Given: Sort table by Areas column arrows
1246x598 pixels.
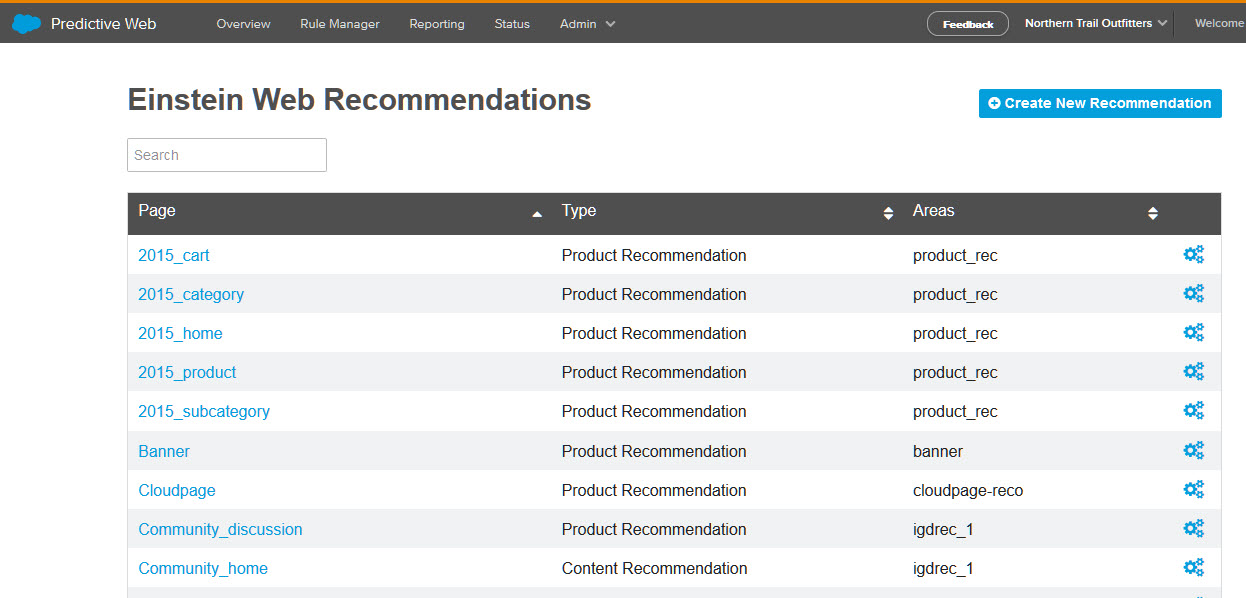Looking at the screenshot, I should (x=1153, y=213).
